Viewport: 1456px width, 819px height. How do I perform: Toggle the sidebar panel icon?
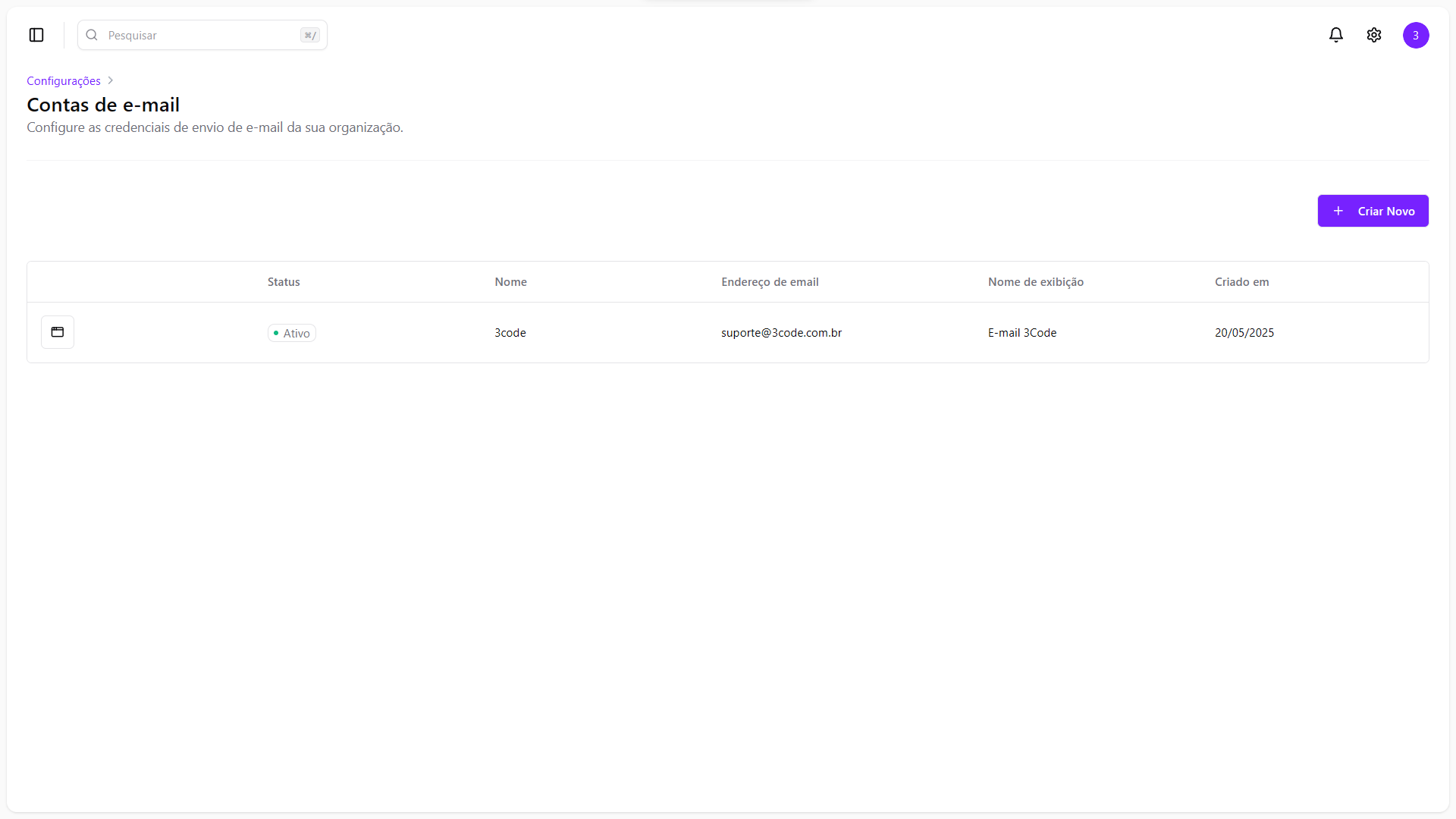(36, 35)
